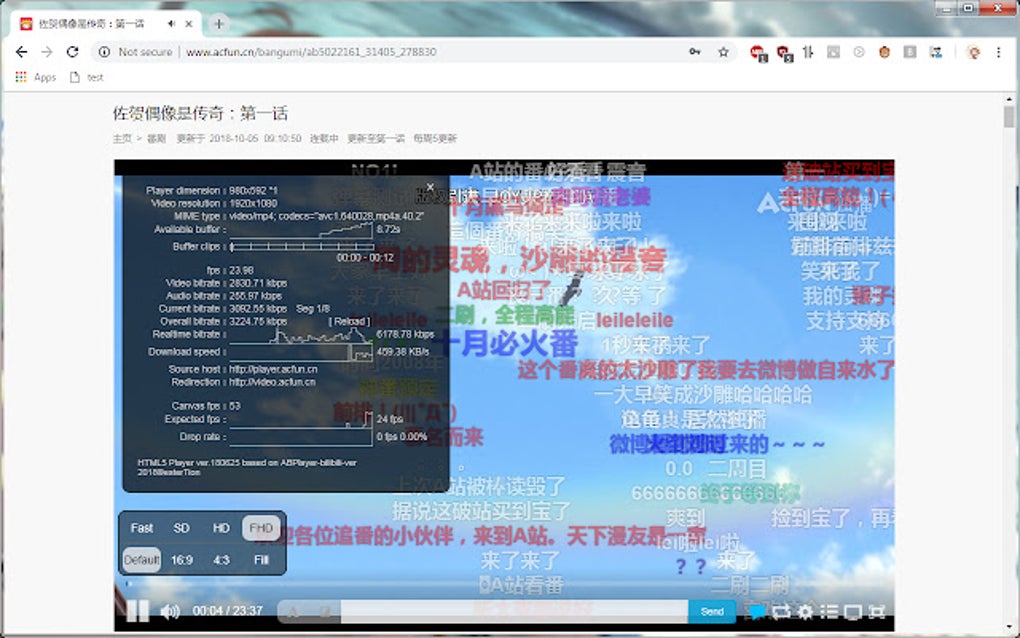The height and width of the screenshot is (638, 1020).
Task: Enter fullscreen with the expand icon
Action: point(878,611)
